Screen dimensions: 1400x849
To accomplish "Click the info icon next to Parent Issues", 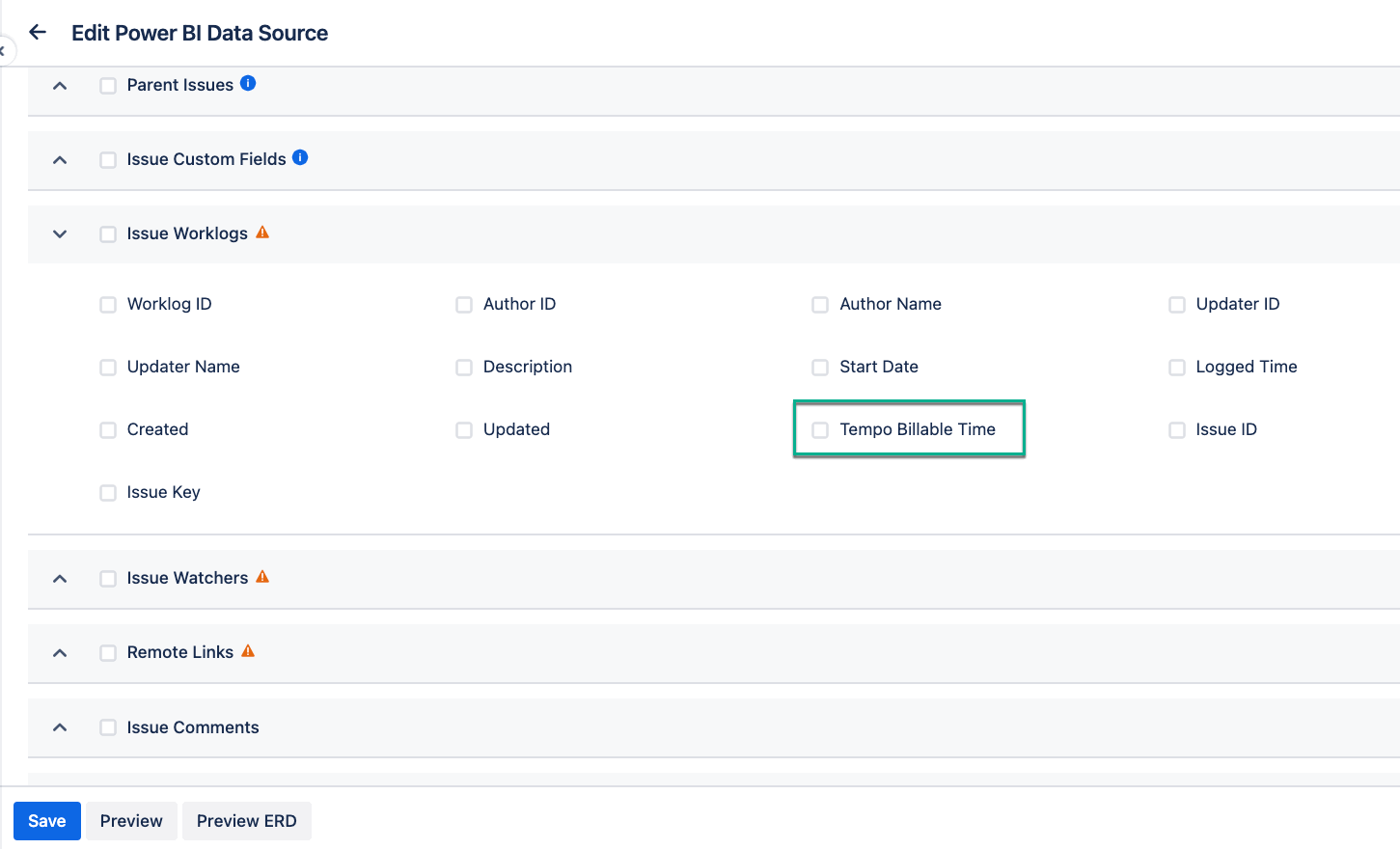I will pyautogui.click(x=248, y=84).
